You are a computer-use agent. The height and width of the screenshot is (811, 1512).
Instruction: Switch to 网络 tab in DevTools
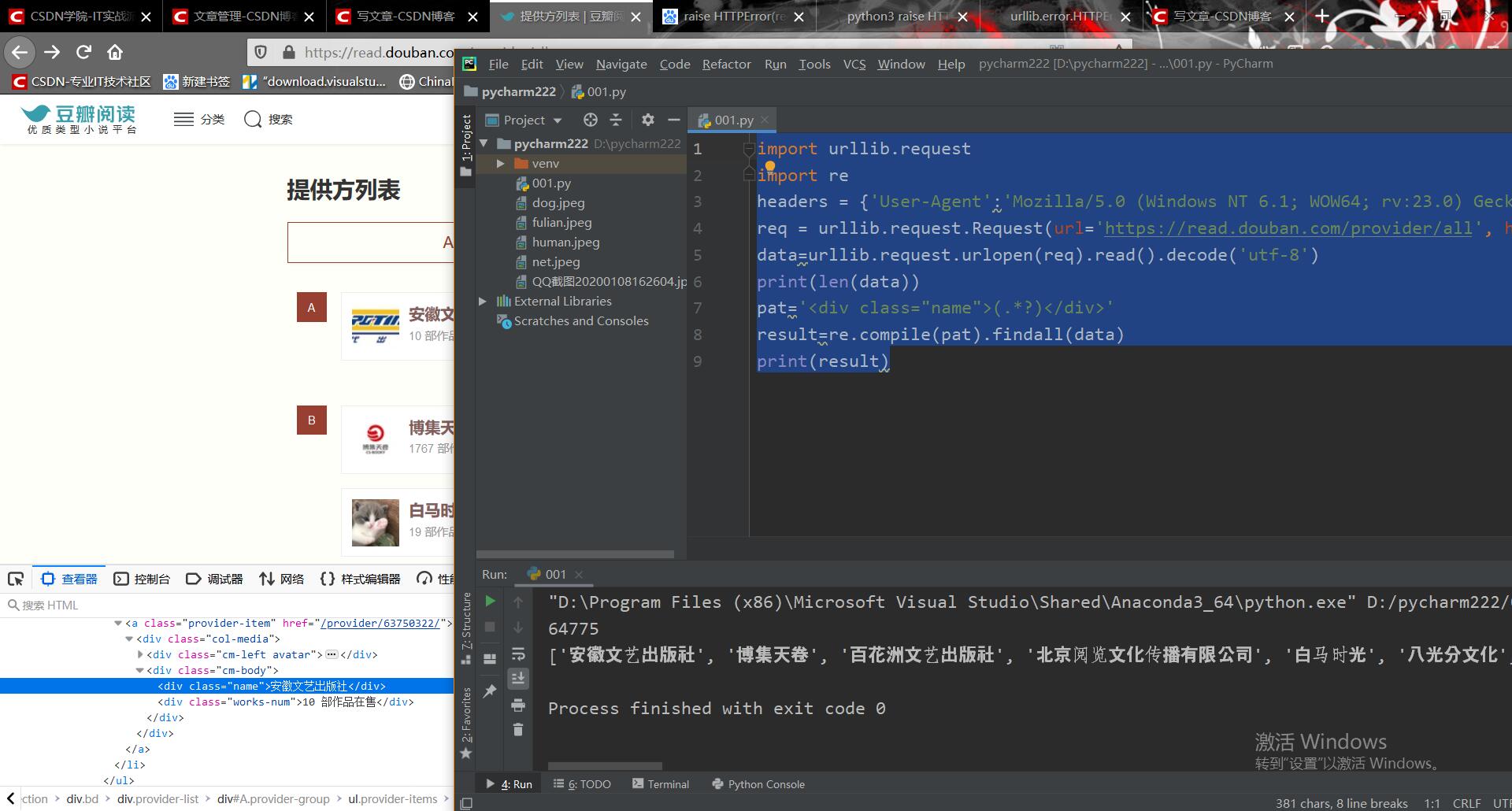(x=281, y=579)
